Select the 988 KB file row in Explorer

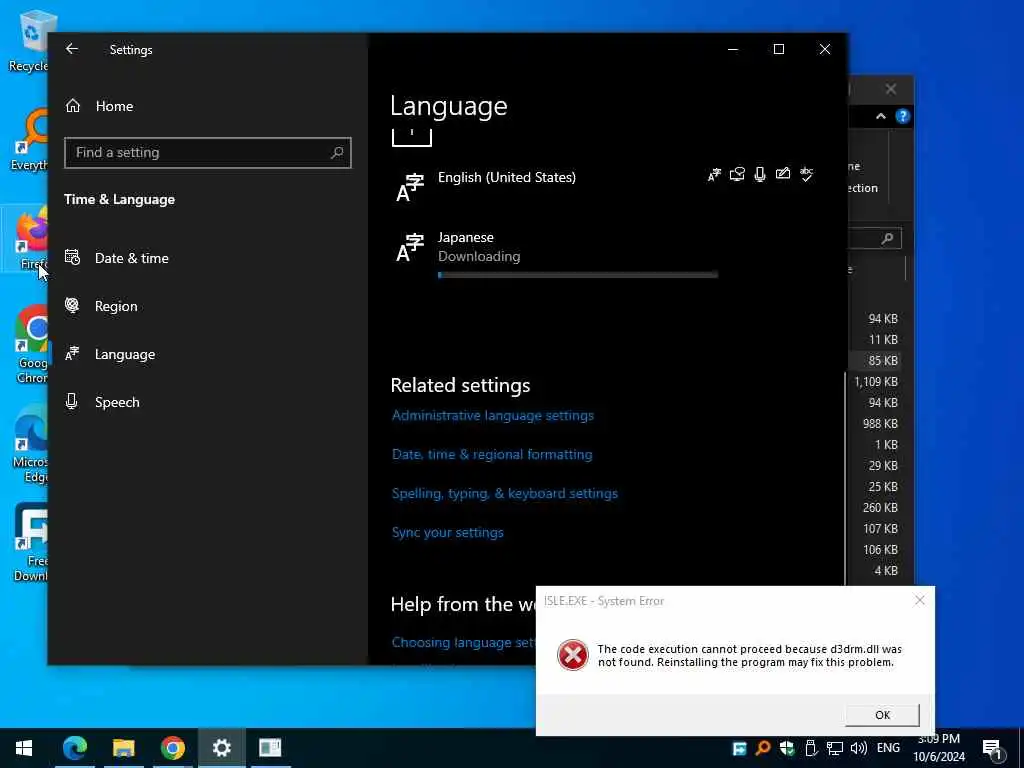click(875, 423)
